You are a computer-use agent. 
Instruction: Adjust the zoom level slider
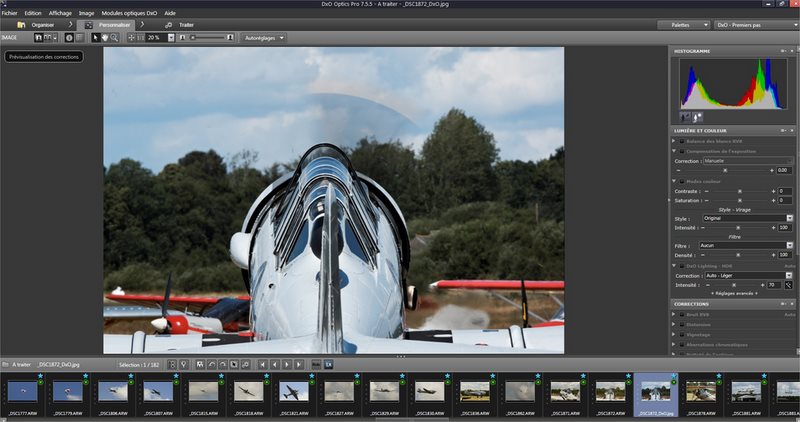[206, 38]
